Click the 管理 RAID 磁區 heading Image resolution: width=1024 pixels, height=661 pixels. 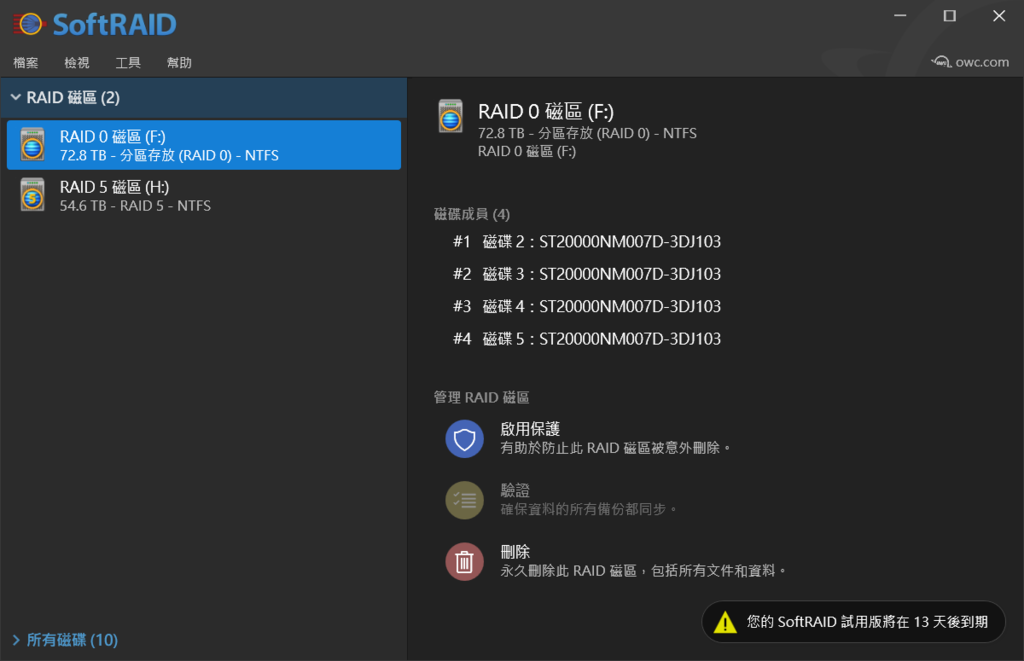(x=481, y=397)
